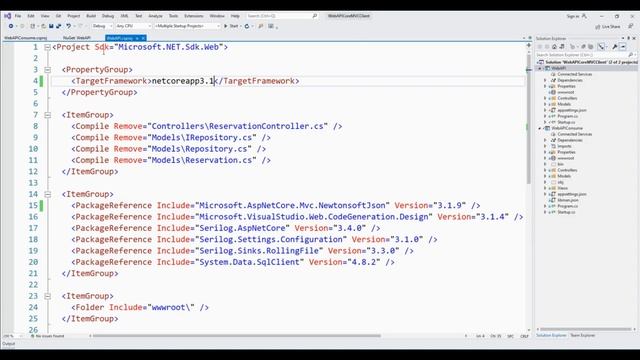Screen dimensions: 640x360
Task: Click the Live Share icon
Action: 598,27
